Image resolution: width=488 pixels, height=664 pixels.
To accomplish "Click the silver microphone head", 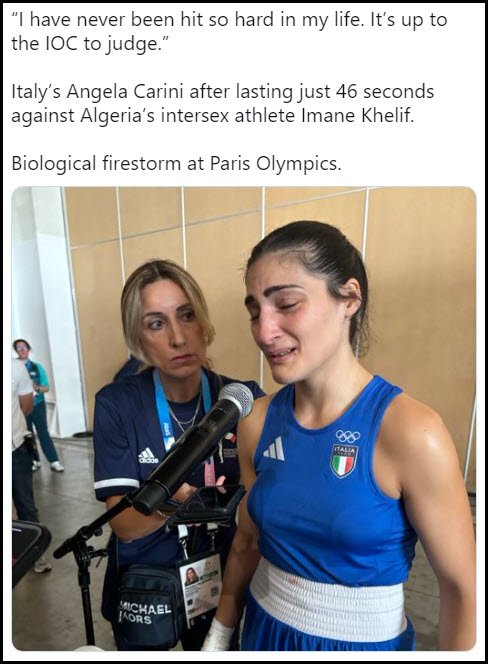I will pos(236,398).
